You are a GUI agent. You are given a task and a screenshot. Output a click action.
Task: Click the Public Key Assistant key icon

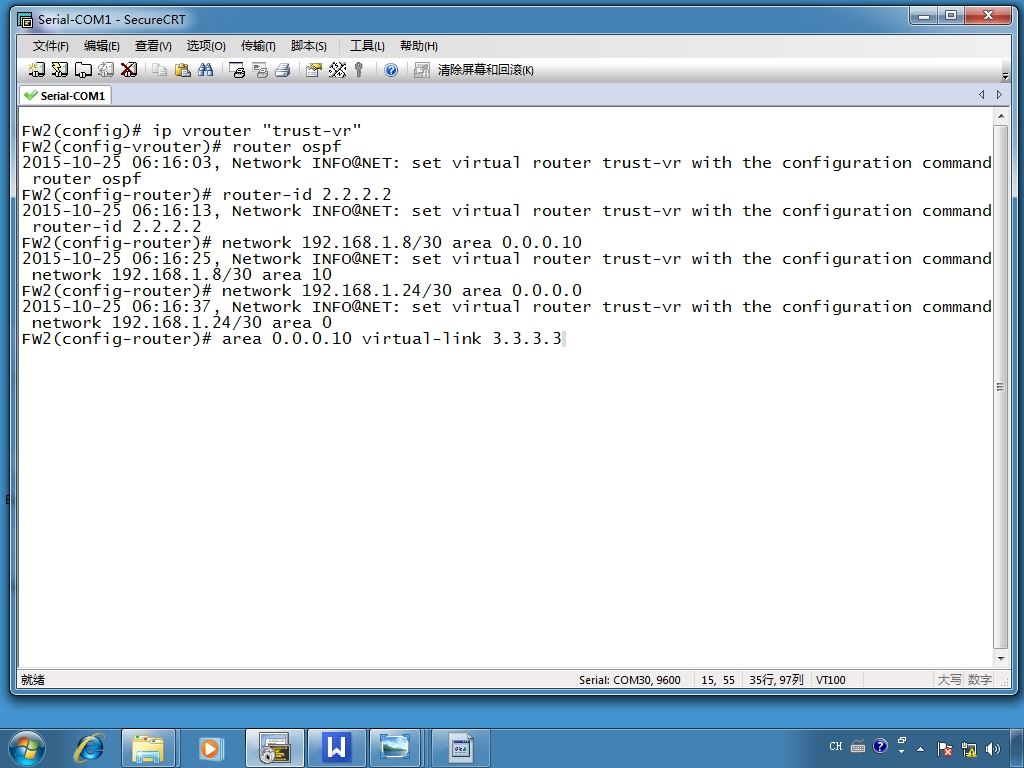pyautogui.click(x=359, y=69)
